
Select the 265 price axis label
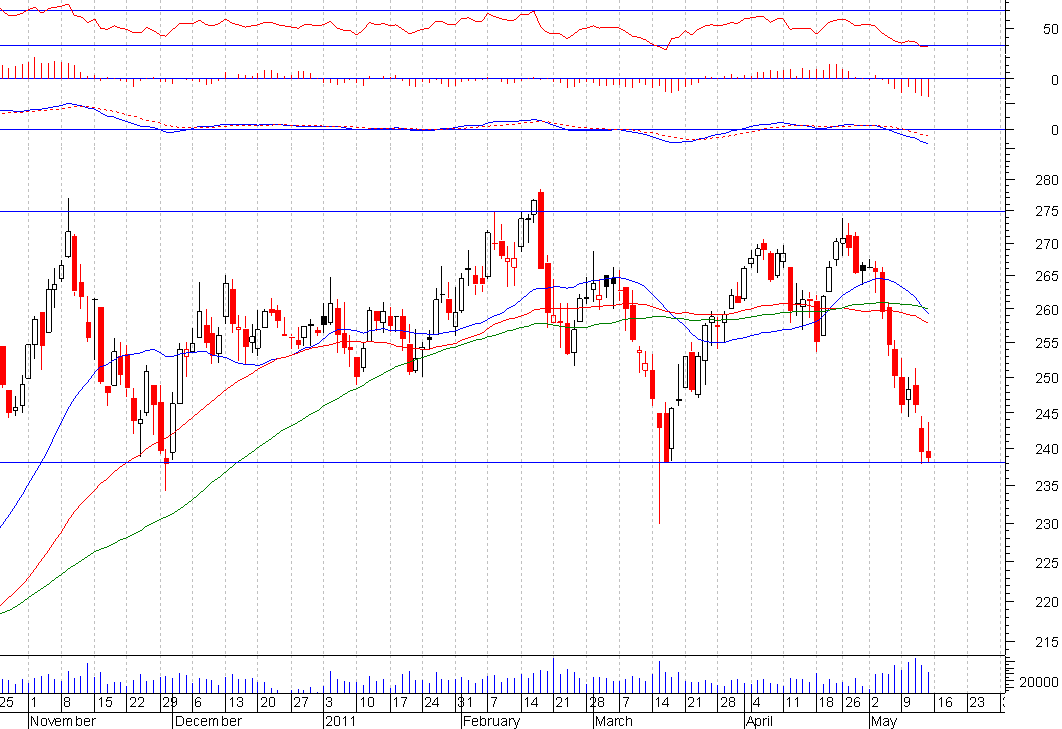coord(1046,276)
